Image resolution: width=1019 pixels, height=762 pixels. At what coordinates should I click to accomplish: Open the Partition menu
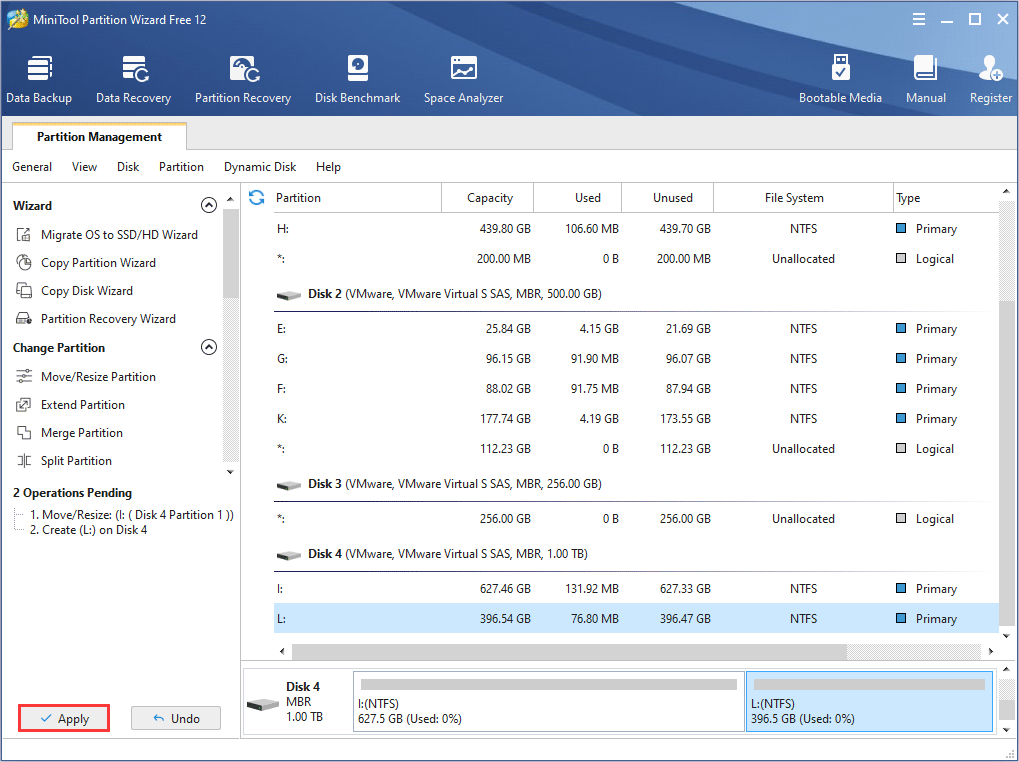pyautogui.click(x=181, y=167)
